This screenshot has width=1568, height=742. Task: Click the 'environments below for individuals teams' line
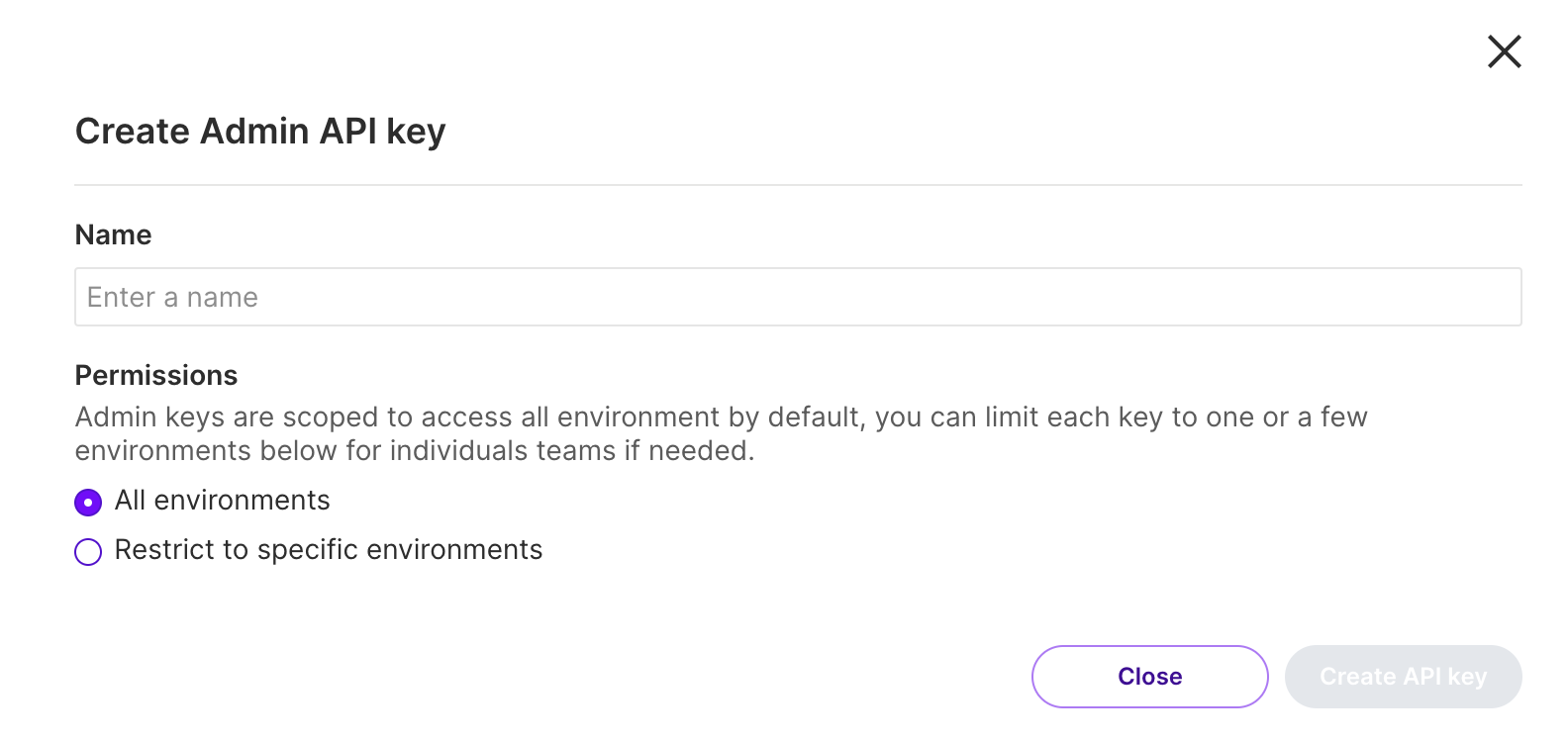click(x=414, y=451)
